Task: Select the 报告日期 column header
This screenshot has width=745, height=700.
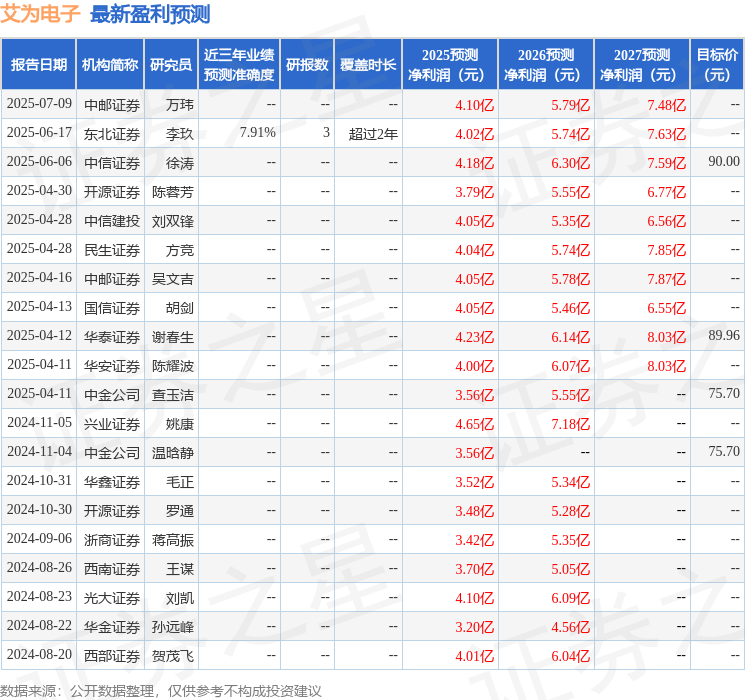Action: click(x=39, y=65)
